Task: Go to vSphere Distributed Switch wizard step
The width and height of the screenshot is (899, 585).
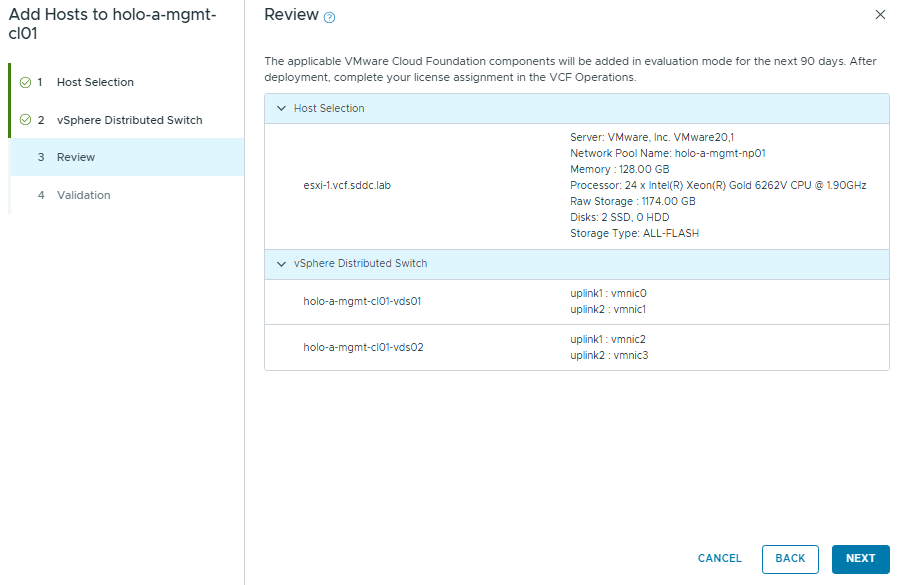Action: click(x=129, y=120)
